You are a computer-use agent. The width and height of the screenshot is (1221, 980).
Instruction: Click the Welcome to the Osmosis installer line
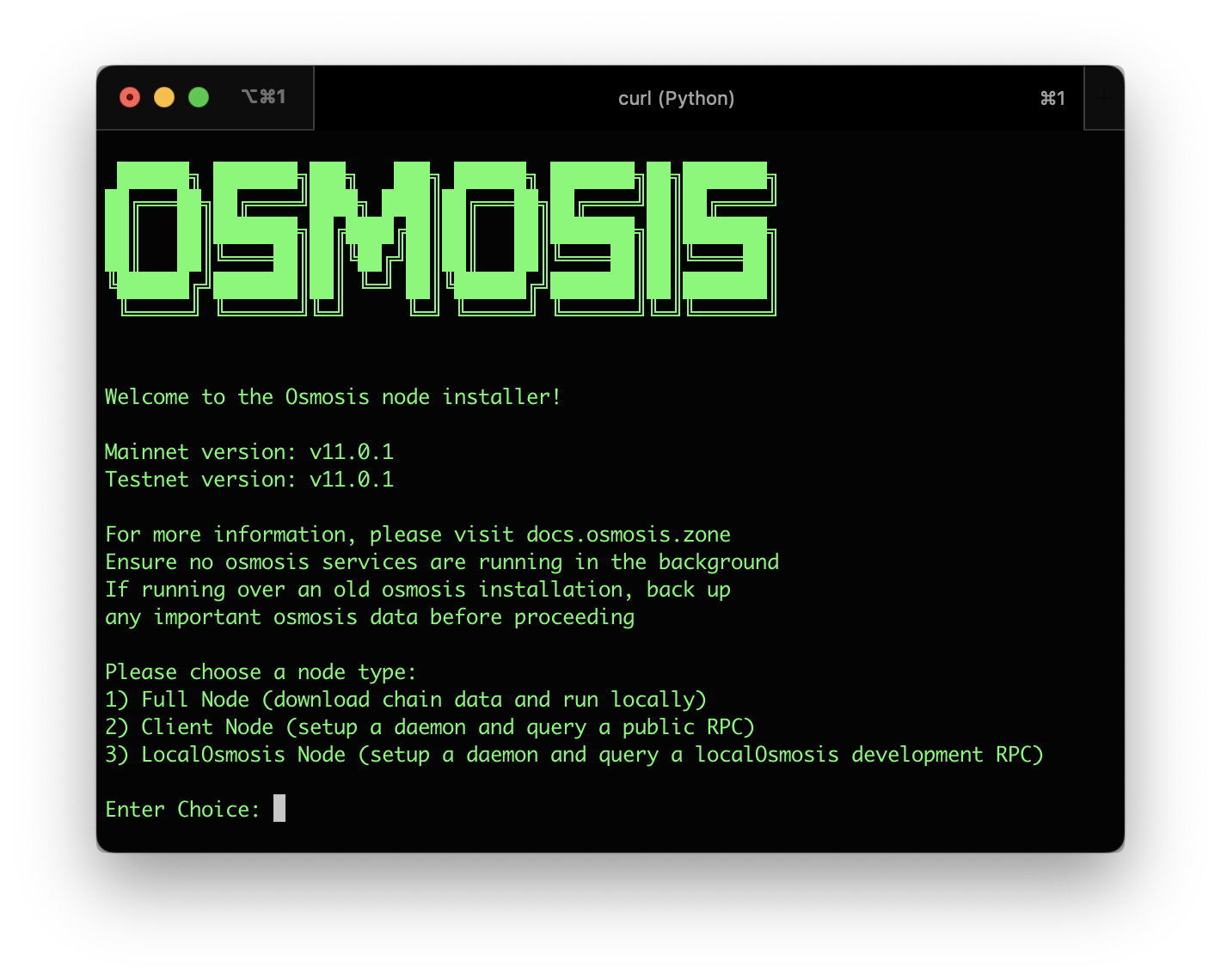click(x=333, y=397)
